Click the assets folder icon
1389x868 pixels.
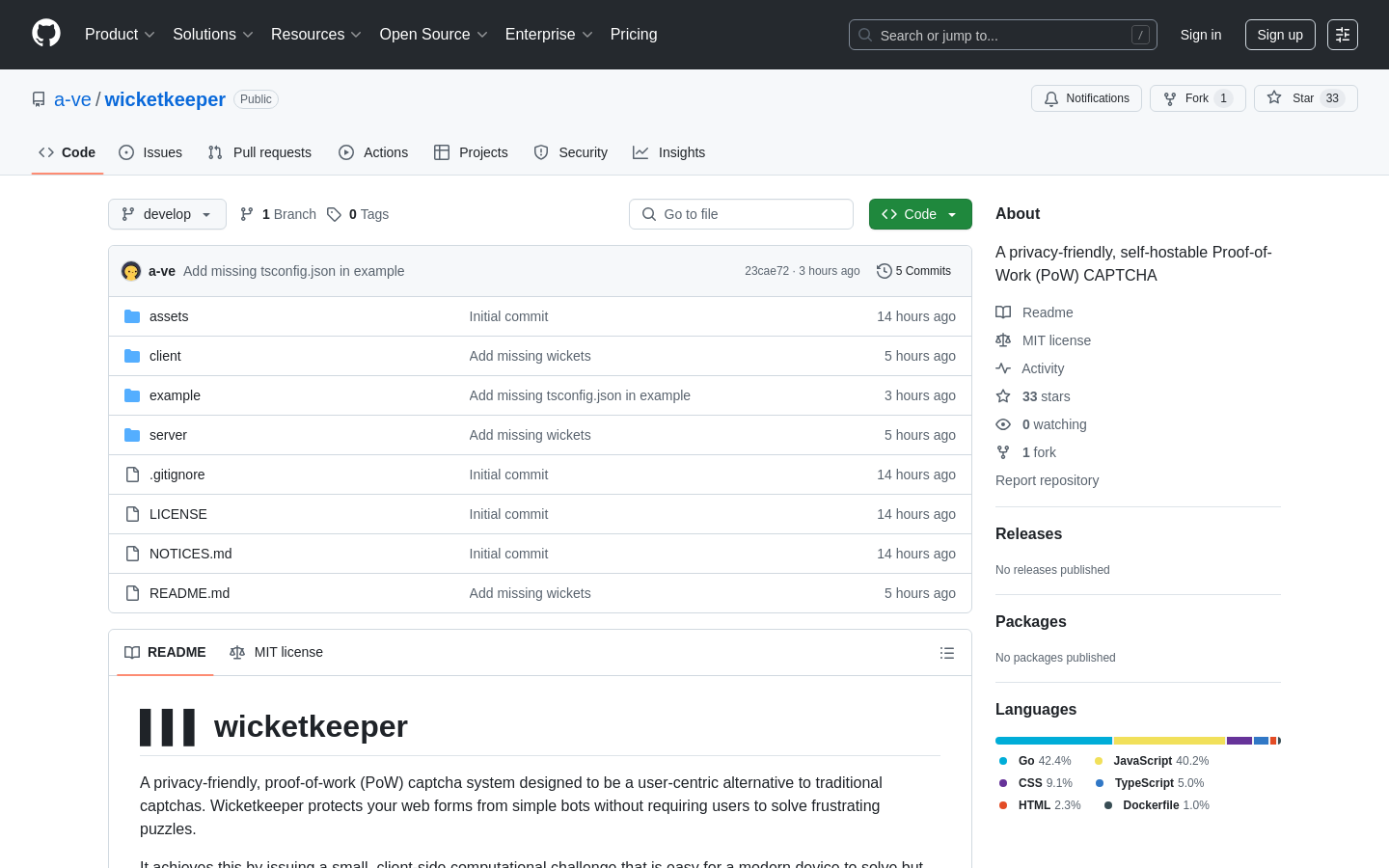pos(132,316)
